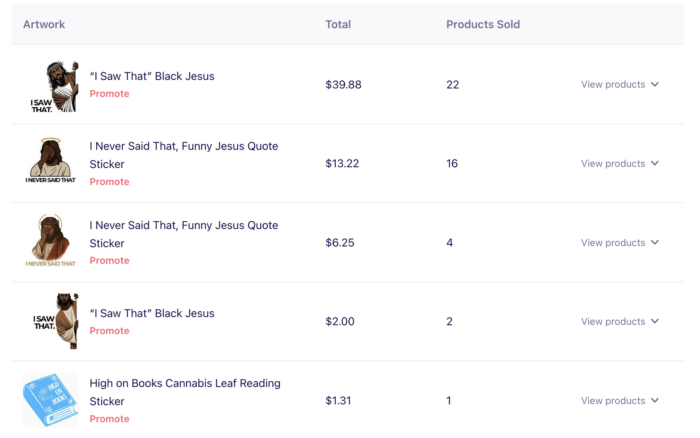
Task: Open the blue High on Books thumbnail
Action: click(50, 400)
